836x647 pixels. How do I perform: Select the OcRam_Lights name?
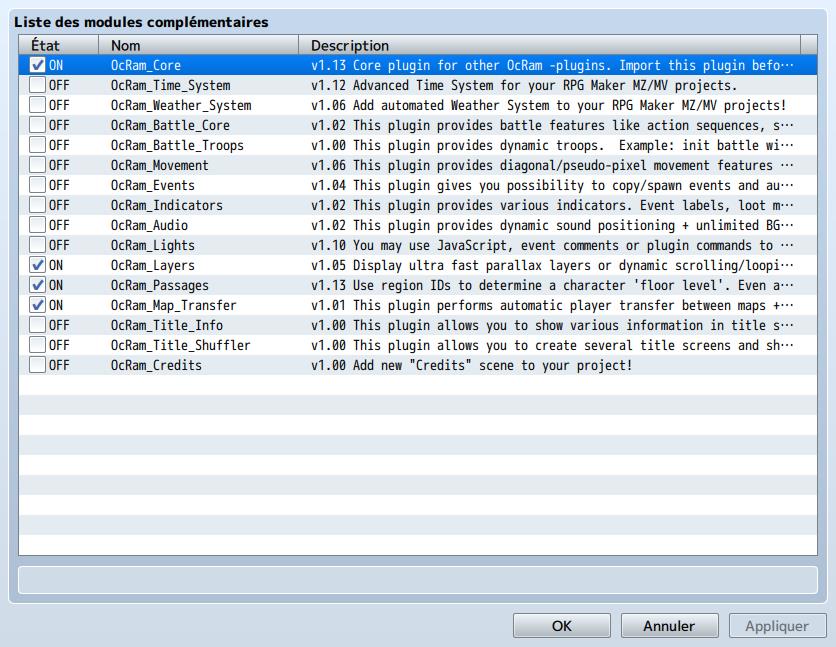pyautogui.click(x=152, y=245)
